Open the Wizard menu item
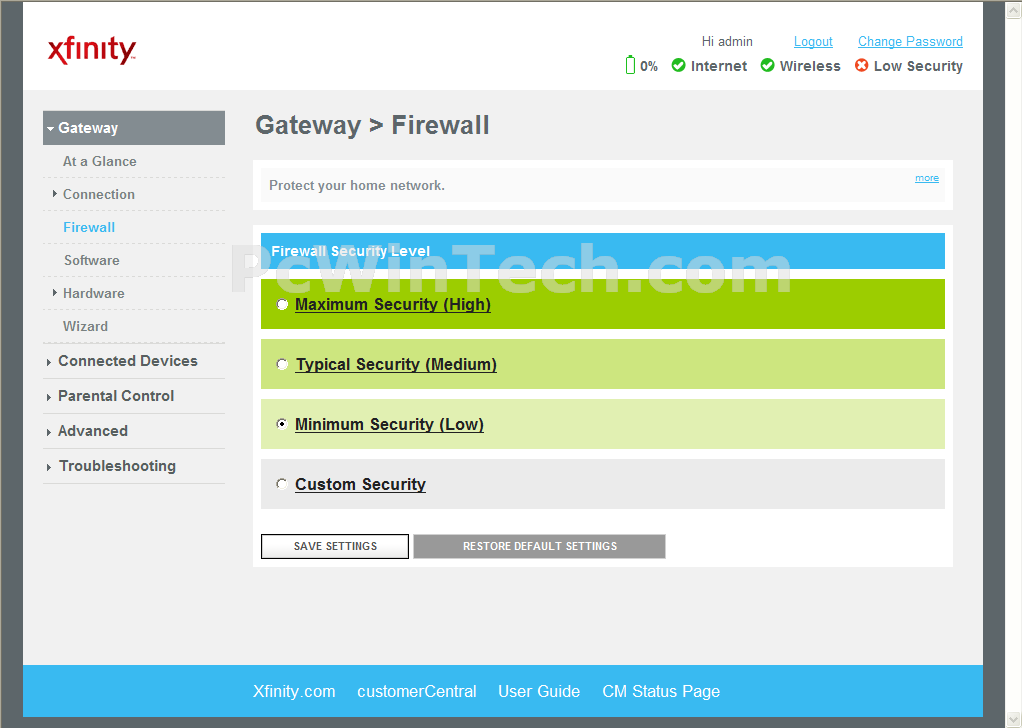Viewport: 1022px width, 728px height. click(x=85, y=326)
